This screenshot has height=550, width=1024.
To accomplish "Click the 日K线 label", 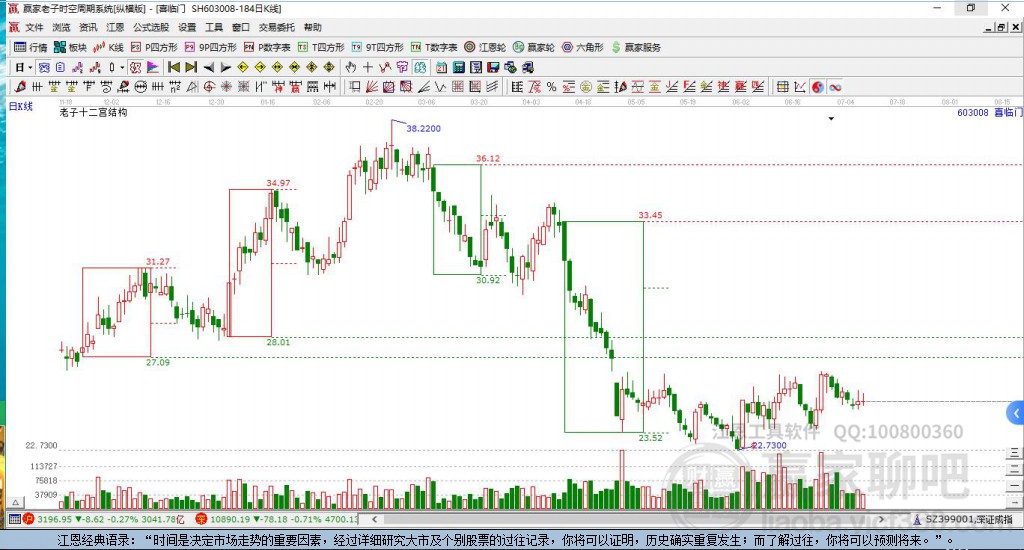I will point(21,106).
